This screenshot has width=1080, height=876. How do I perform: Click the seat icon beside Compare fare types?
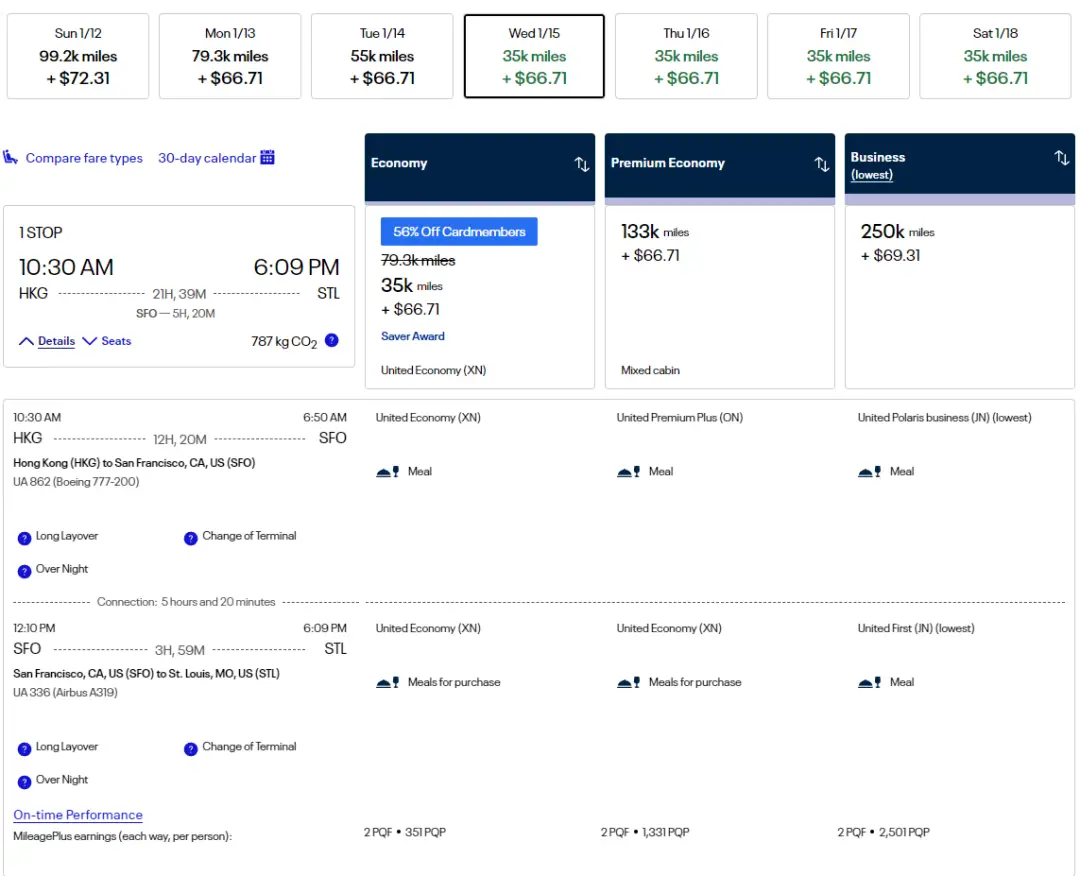(11, 158)
